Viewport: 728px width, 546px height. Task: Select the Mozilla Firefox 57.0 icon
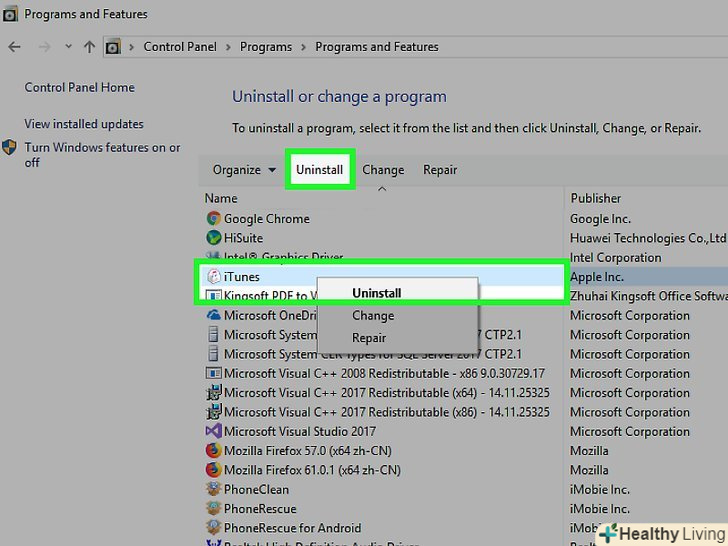[x=213, y=451]
